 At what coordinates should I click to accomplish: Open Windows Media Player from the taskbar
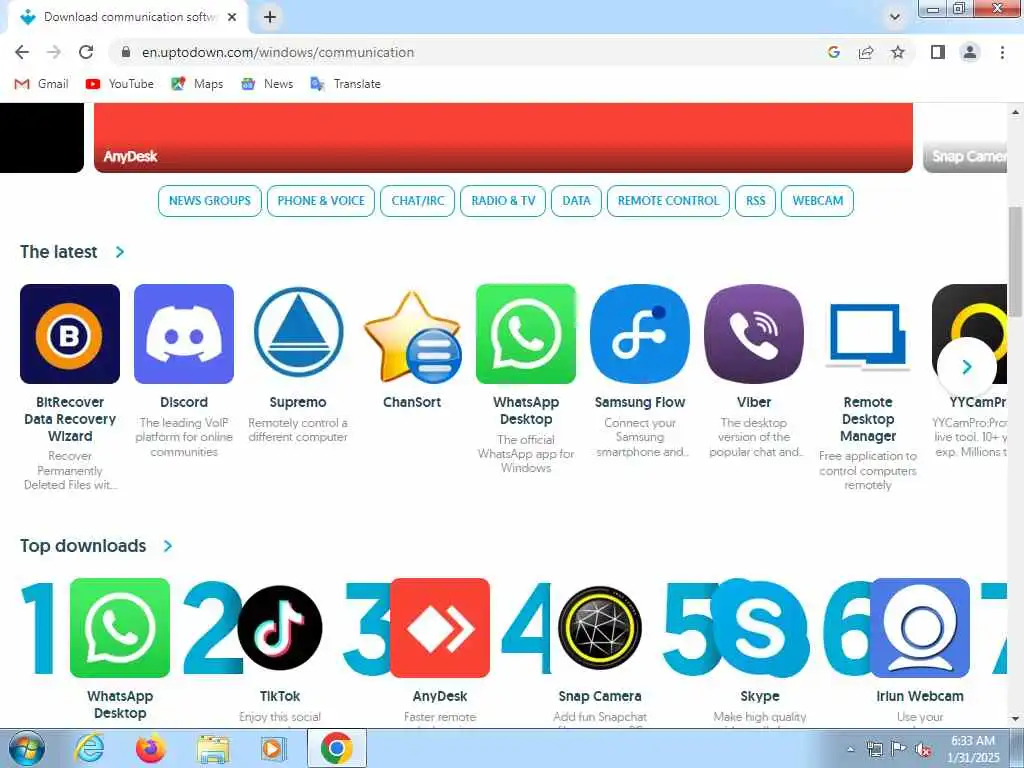click(x=272, y=748)
